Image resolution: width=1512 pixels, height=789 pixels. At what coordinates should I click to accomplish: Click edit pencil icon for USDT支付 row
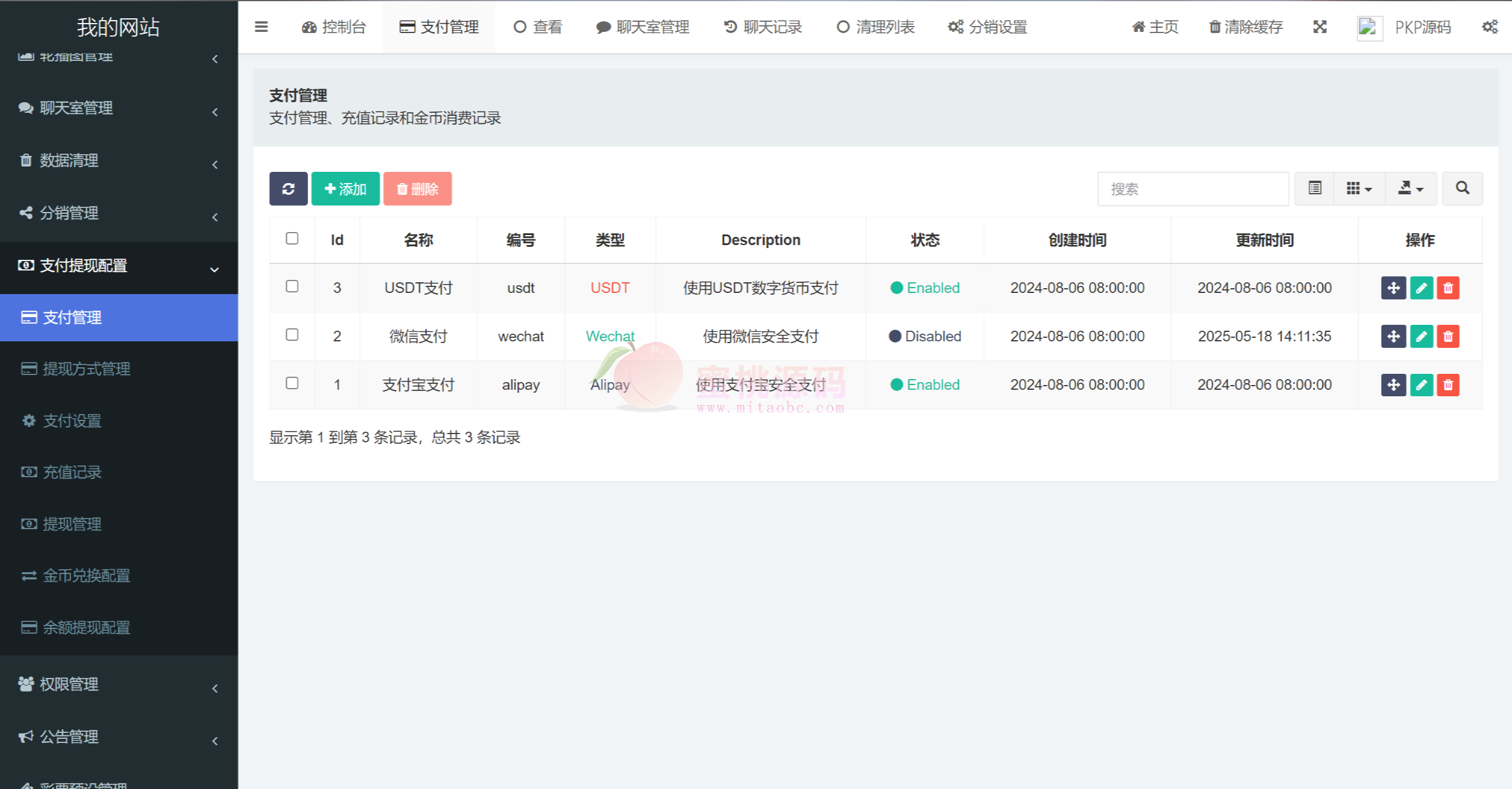coord(1421,288)
